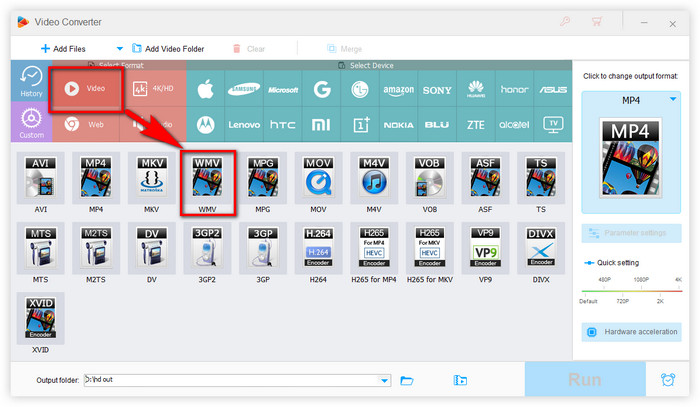Toggle Hardware acceleration
This screenshot has width=700, height=407.
point(631,332)
